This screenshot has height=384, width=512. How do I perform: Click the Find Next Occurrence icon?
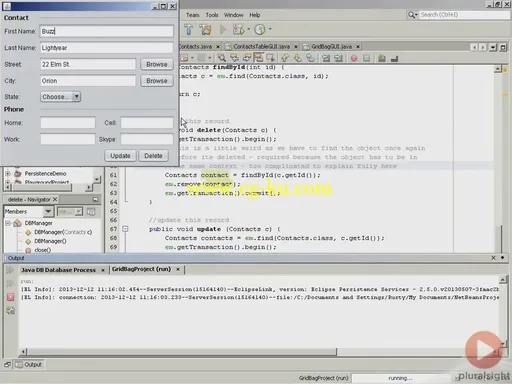click(x=247, y=58)
